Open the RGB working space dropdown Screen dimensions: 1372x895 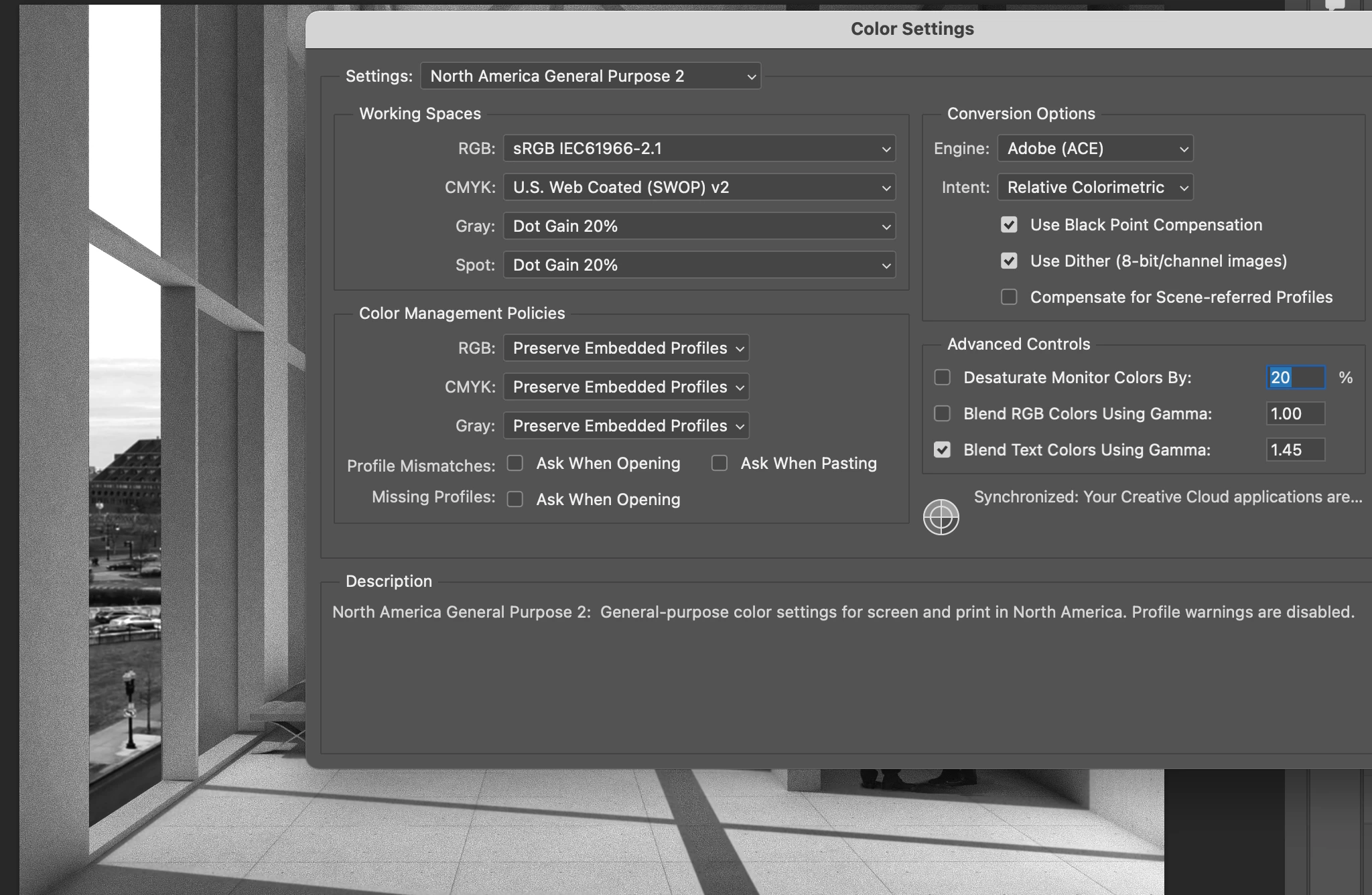point(699,149)
